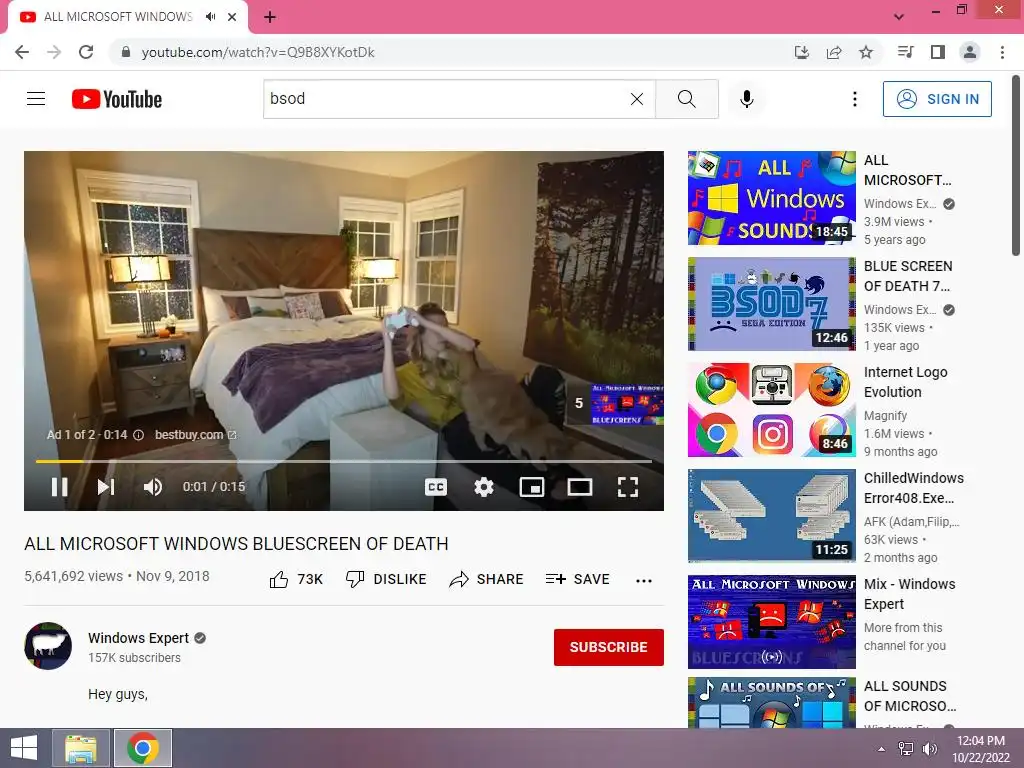Start voice search with microphone icon

tap(747, 99)
